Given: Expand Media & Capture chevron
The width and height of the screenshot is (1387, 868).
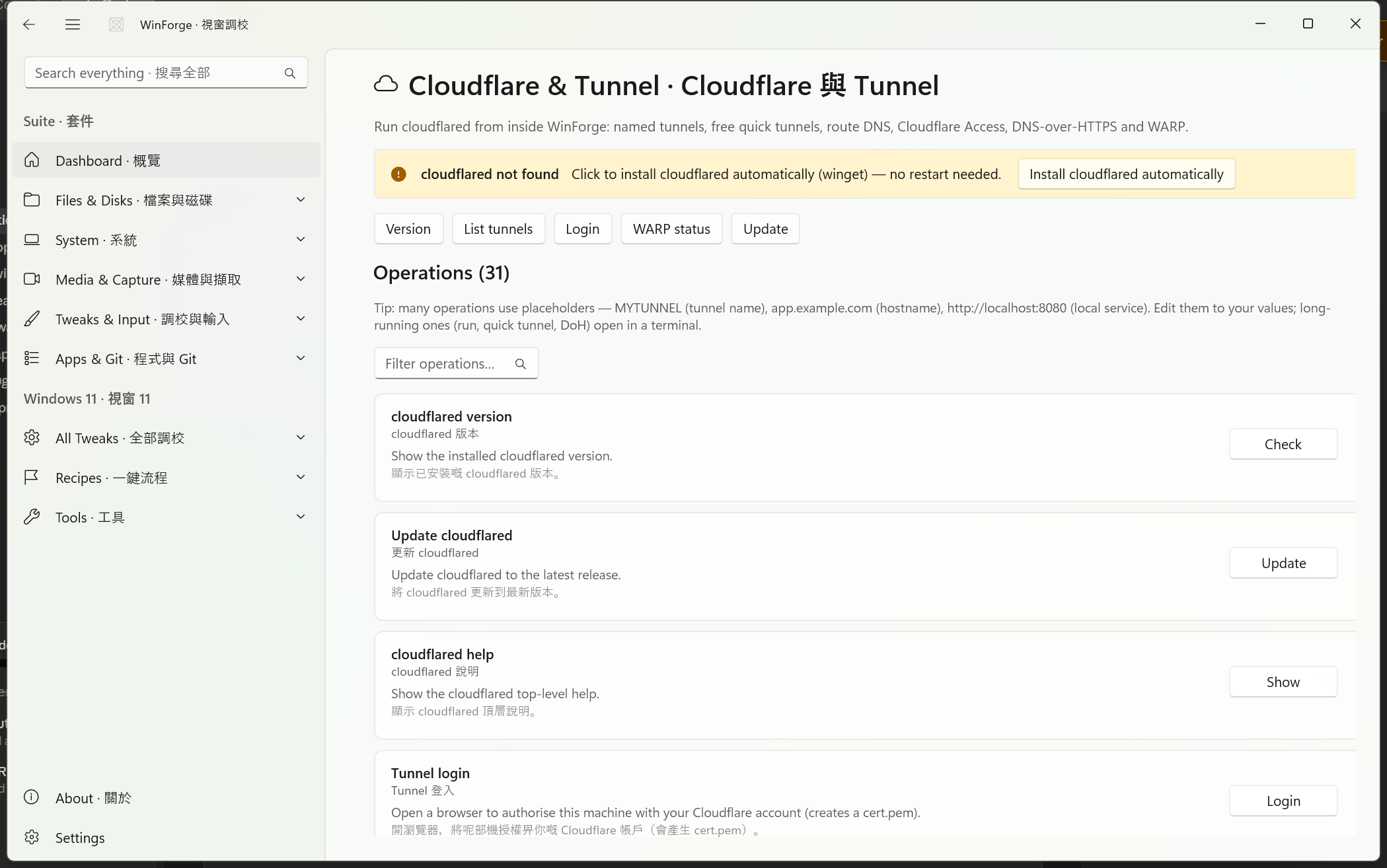Looking at the screenshot, I should 301,279.
